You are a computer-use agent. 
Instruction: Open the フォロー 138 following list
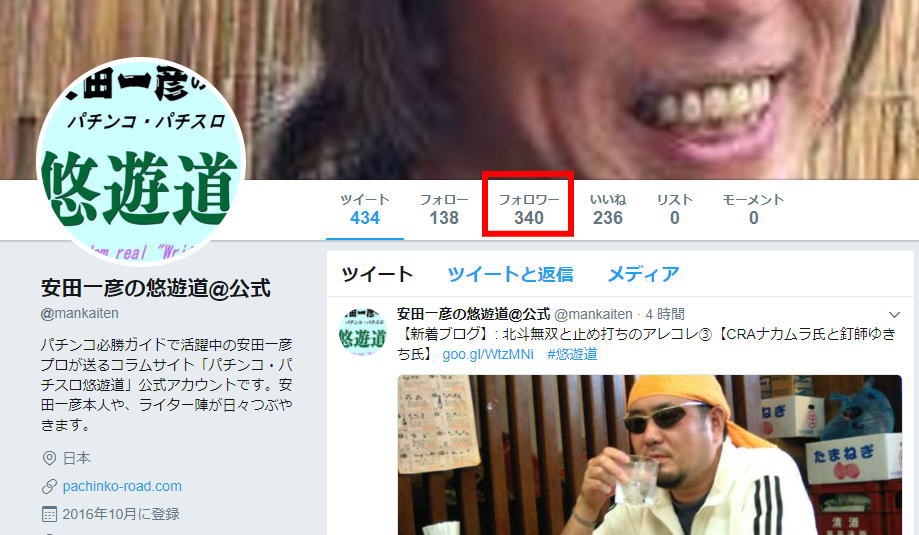point(444,209)
